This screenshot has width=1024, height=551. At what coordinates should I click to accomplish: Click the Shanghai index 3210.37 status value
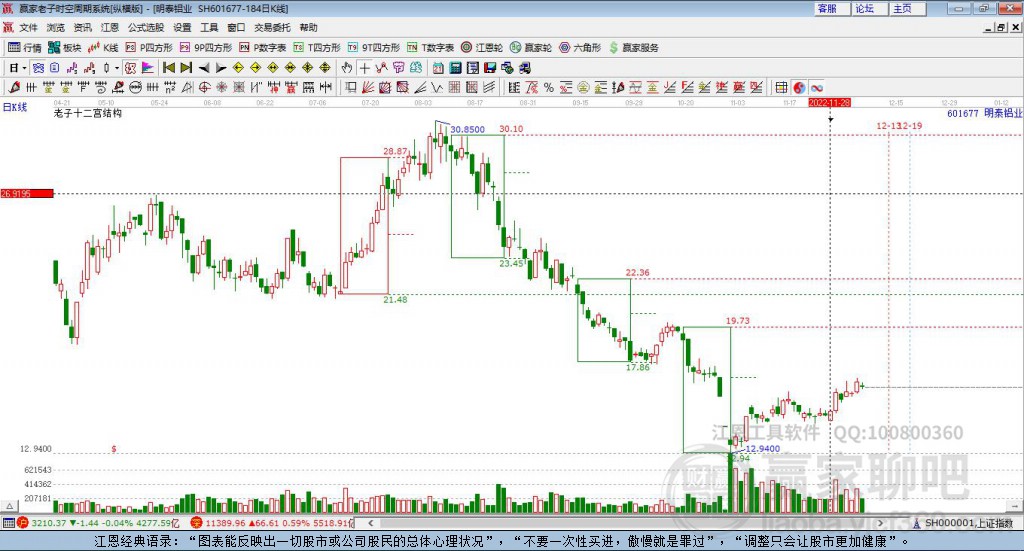[x=48, y=523]
